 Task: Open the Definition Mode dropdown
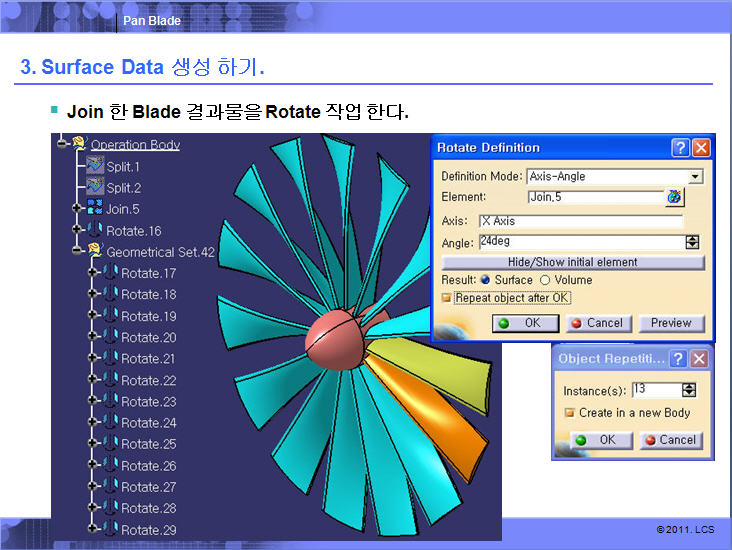[x=695, y=177]
